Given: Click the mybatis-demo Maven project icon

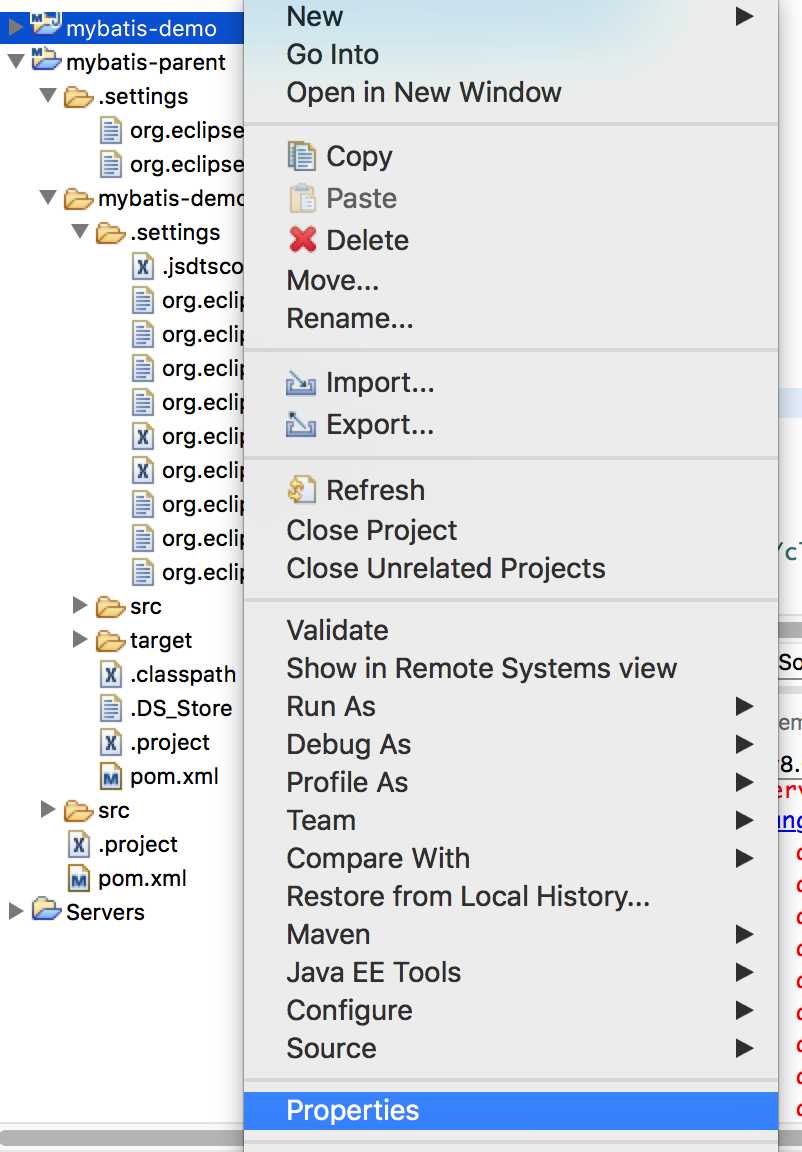Looking at the screenshot, I should tap(46, 26).
